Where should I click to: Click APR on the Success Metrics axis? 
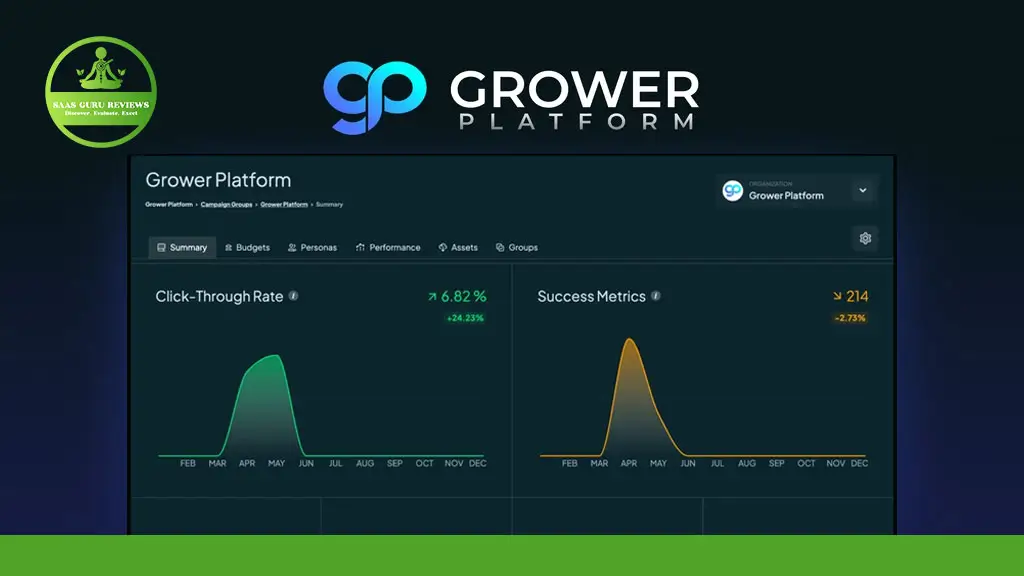pyautogui.click(x=629, y=463)
